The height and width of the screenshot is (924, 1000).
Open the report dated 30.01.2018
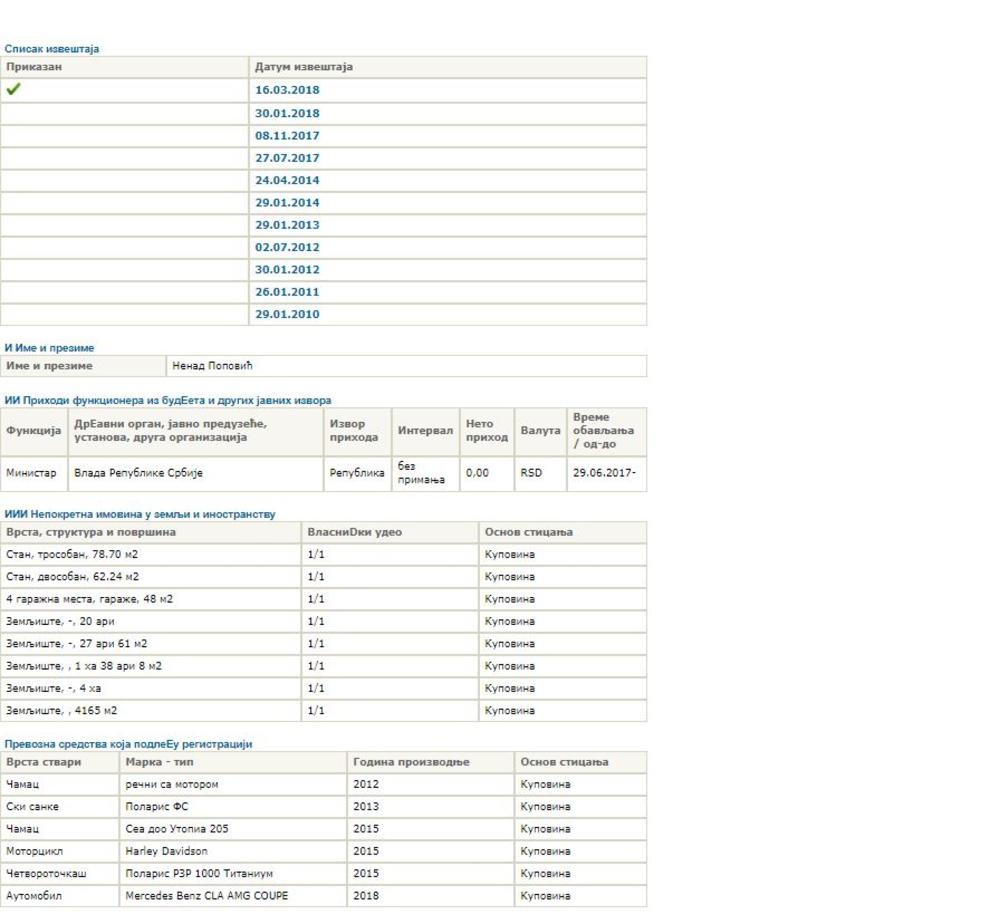tap(287, 113)
